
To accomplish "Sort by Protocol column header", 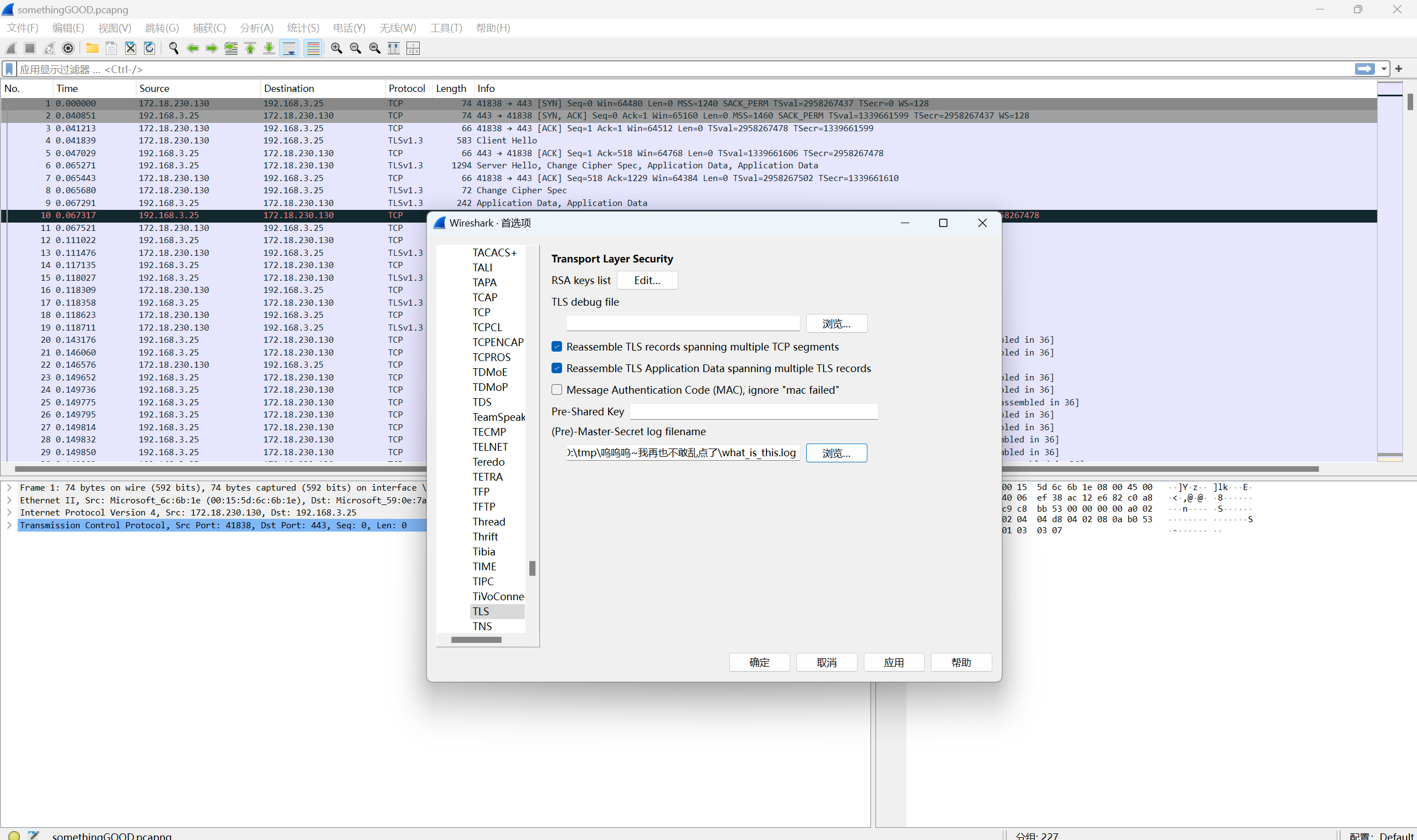I will (x=407, y=88).
